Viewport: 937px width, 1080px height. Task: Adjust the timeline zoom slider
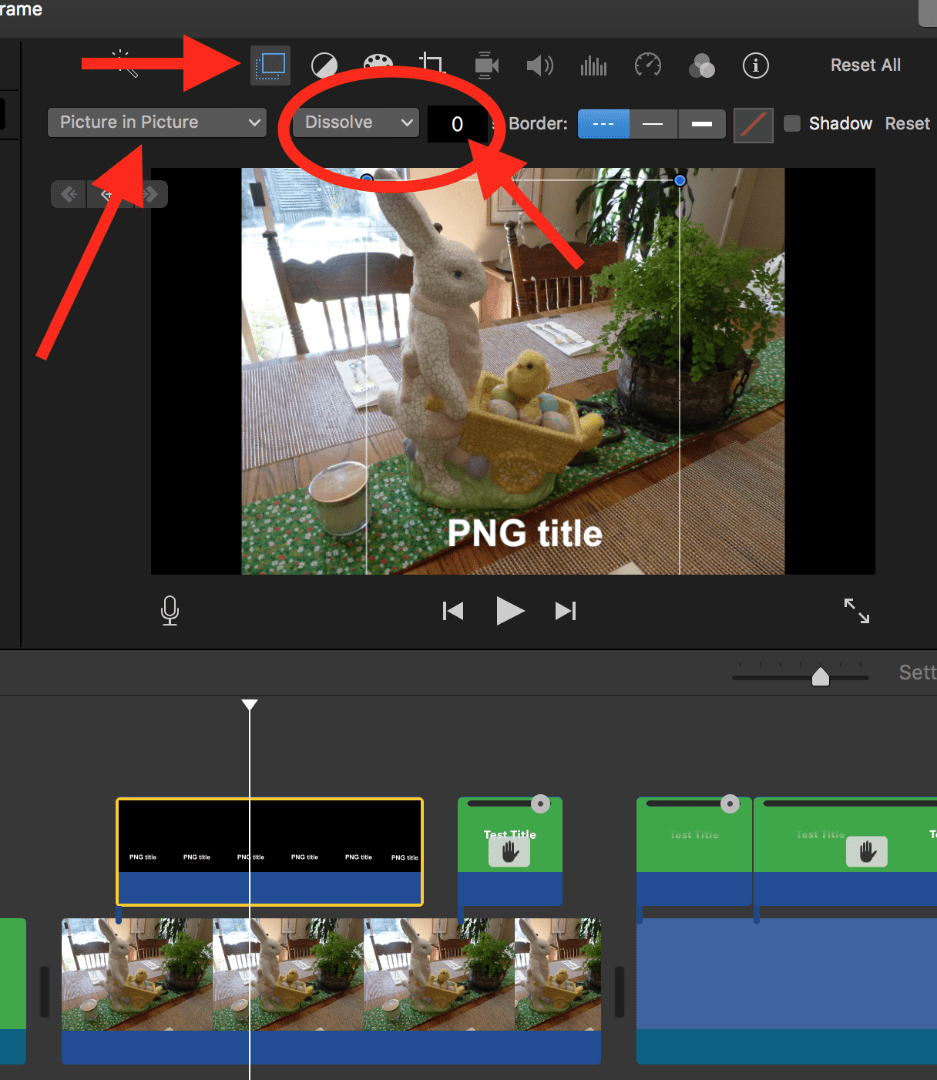[x=820, y=676]
